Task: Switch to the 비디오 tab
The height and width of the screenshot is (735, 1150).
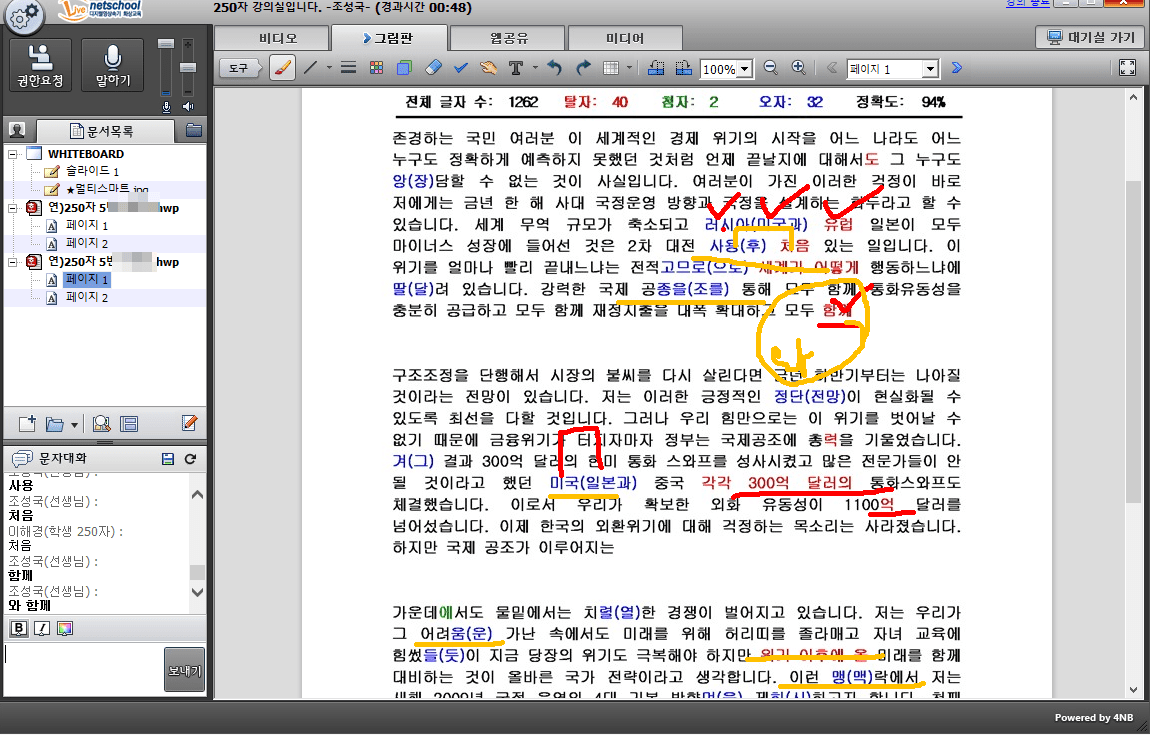Action: (278, 38)
